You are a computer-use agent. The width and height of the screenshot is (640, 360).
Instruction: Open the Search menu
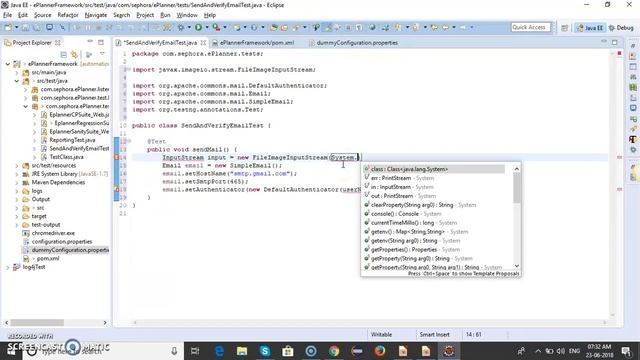(x=121, y=15)
